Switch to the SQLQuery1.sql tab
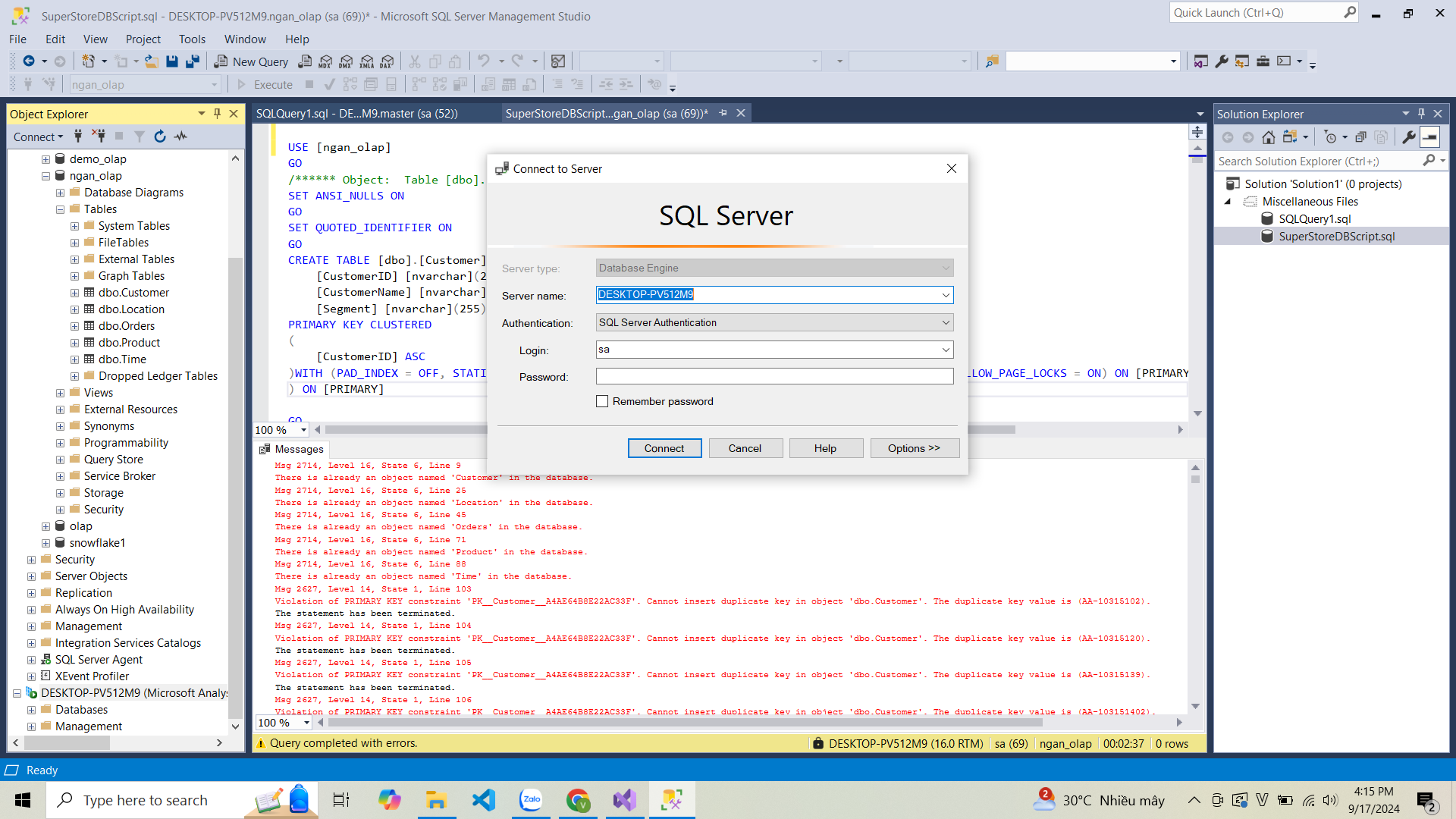Screen dimensions: 1456x819 [356, 114]
